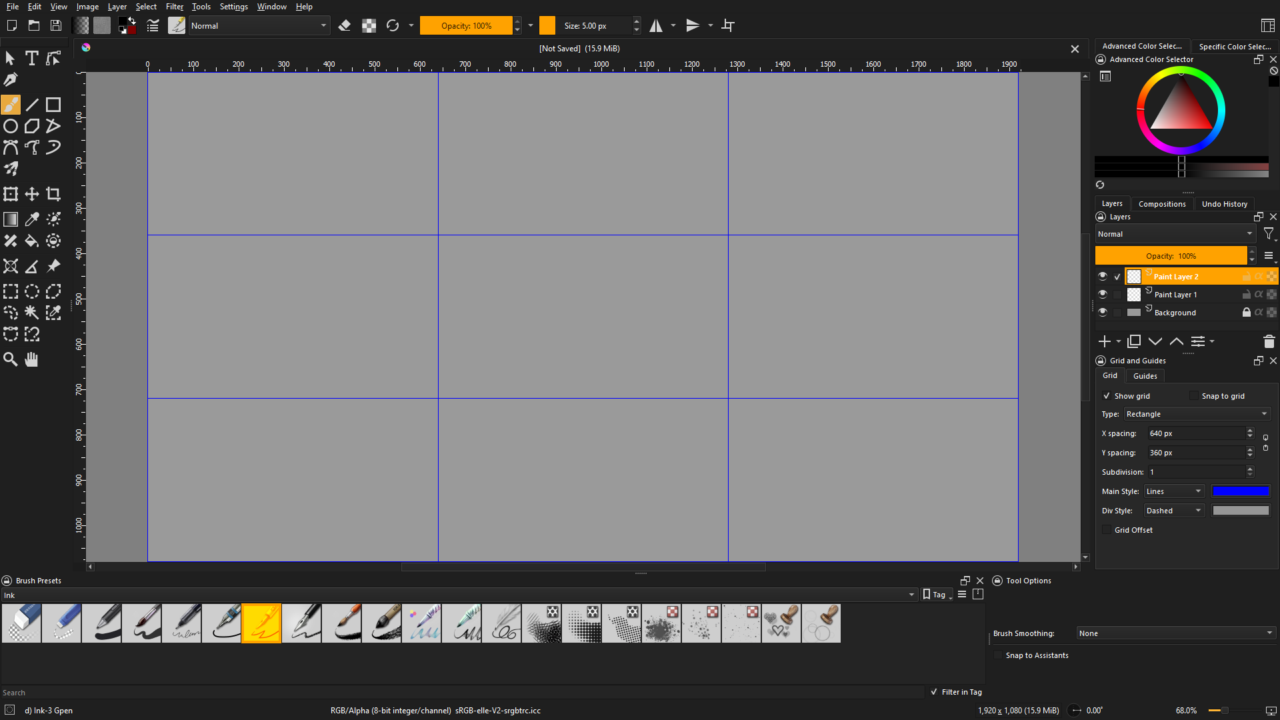
Task: Add a new paint layer
Action: pos(1105,341)
